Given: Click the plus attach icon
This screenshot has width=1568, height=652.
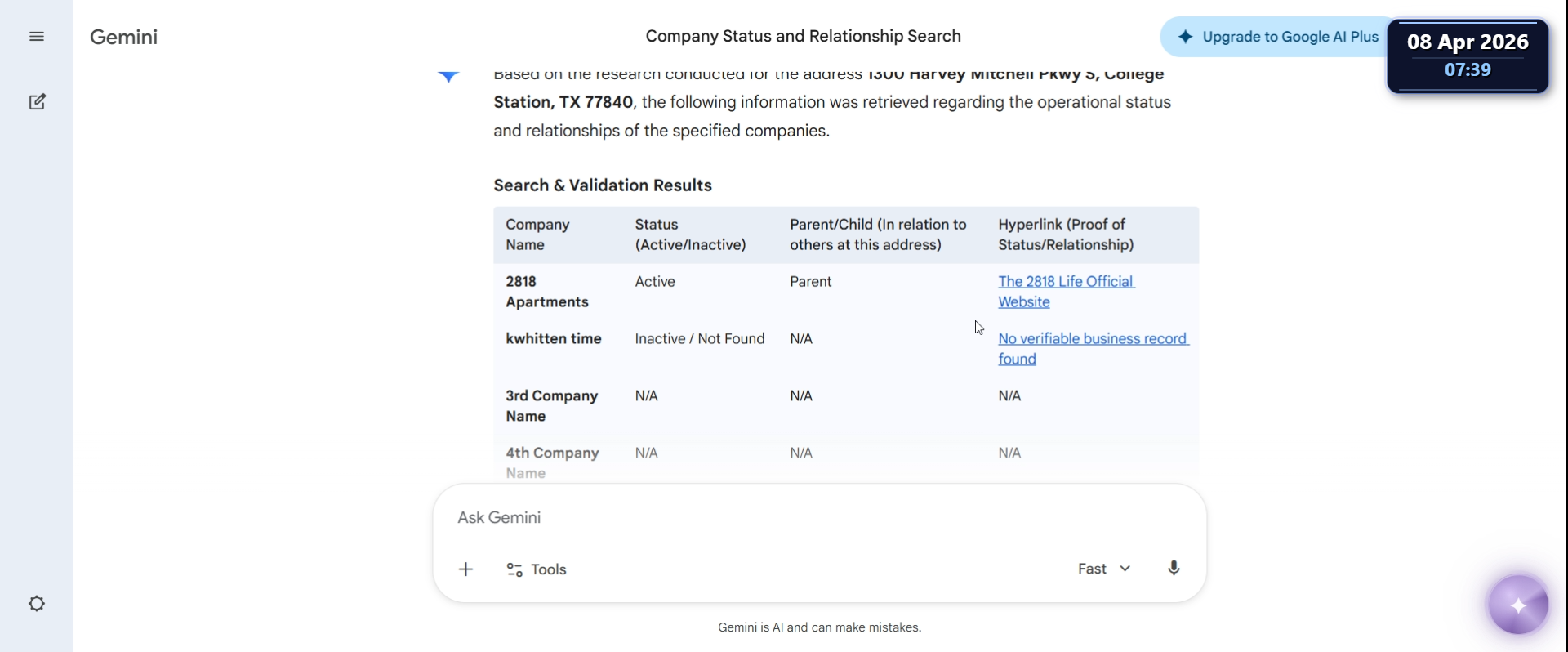Looking at the screenshot, I should coord(466,569).
